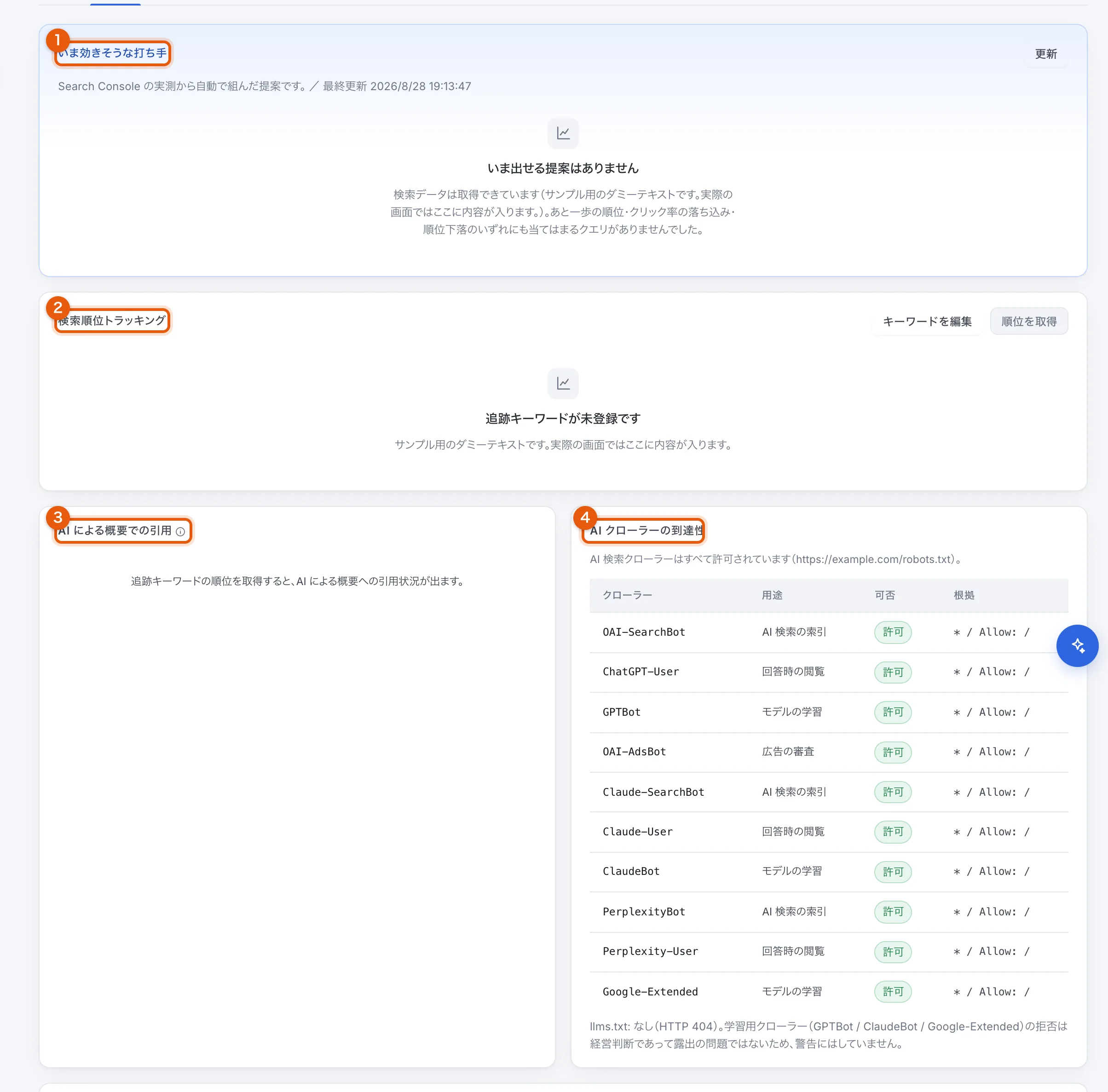Open キーワードを編集
This screenshot has height=1092, width=1108.
[x=926, y=321]
